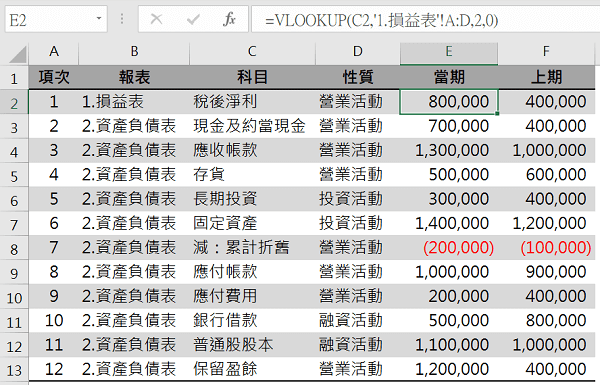Select row 2 header
600x385 pixels.
coord(14,103)
